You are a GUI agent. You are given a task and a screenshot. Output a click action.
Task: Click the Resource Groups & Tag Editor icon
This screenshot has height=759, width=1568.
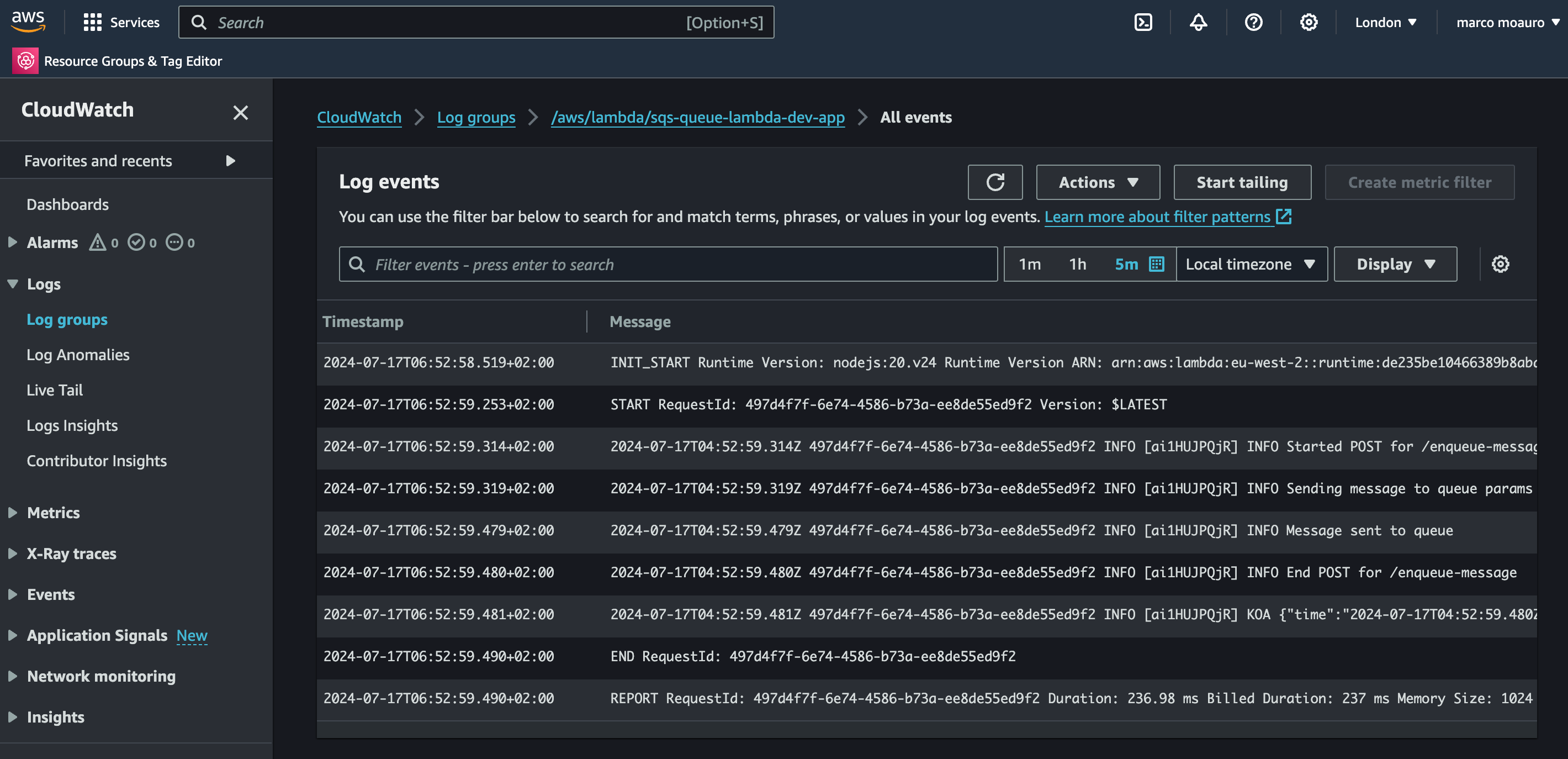[25, 60]
